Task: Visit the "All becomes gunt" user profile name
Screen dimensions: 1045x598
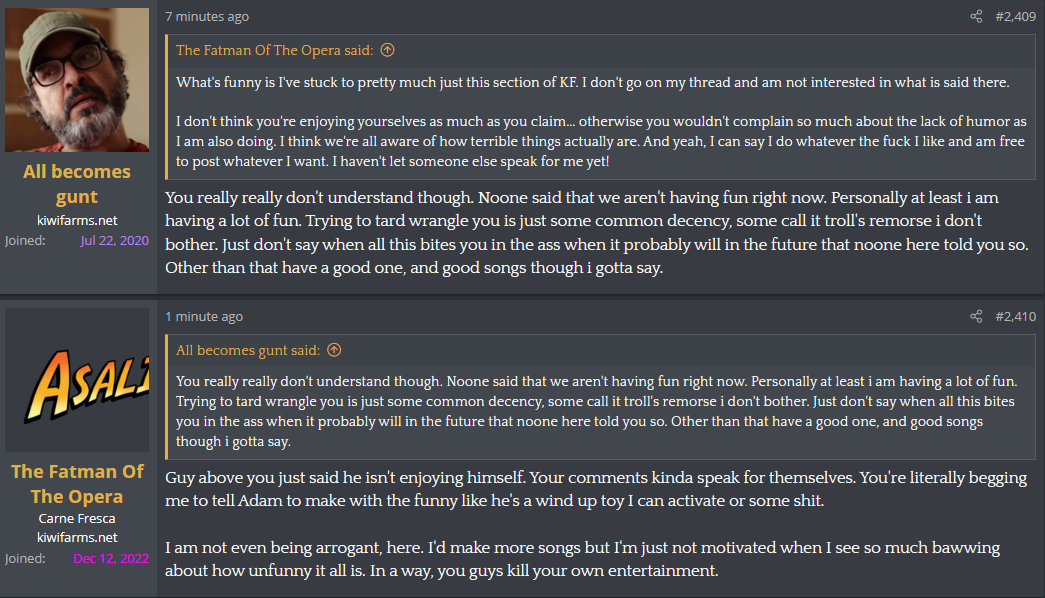Action: pyautogui.click(x=77, y=184)
